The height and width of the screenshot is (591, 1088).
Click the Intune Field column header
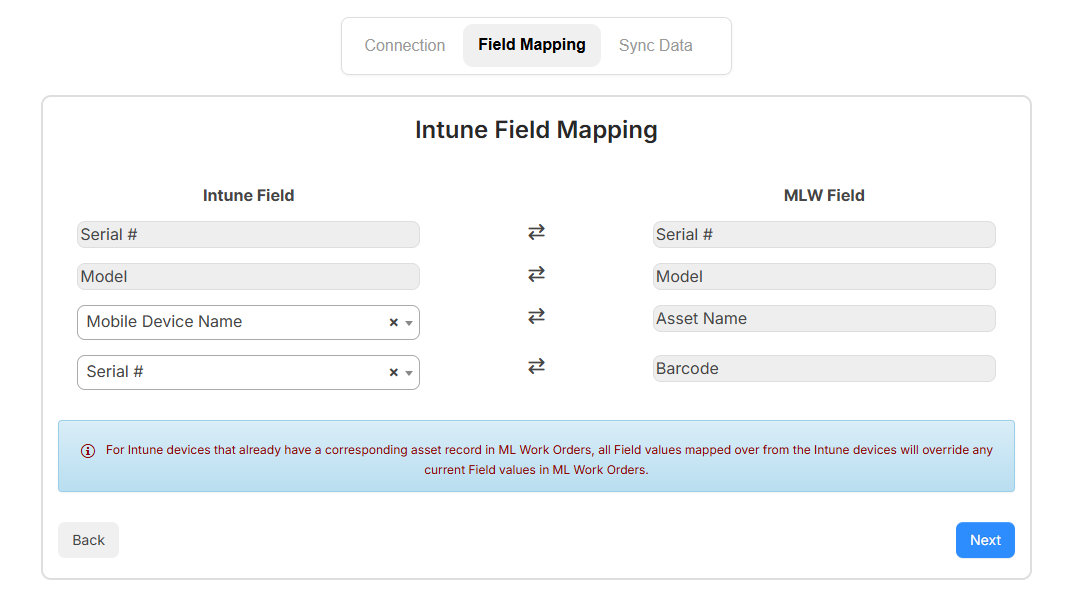pyautogui.click(x=248, y=196)
